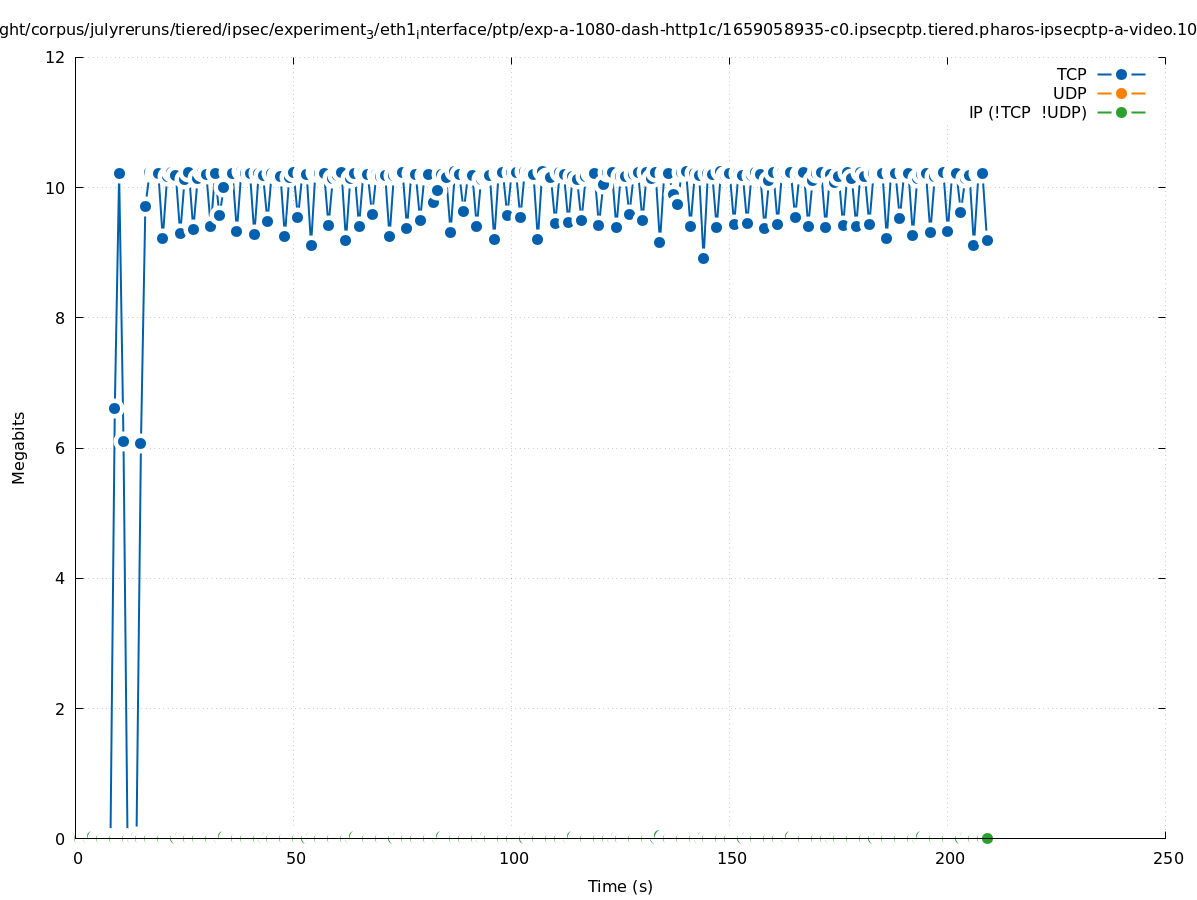Click the Time (s) x-axis label
Screen dimensions: 1197x900
[620, 886]
